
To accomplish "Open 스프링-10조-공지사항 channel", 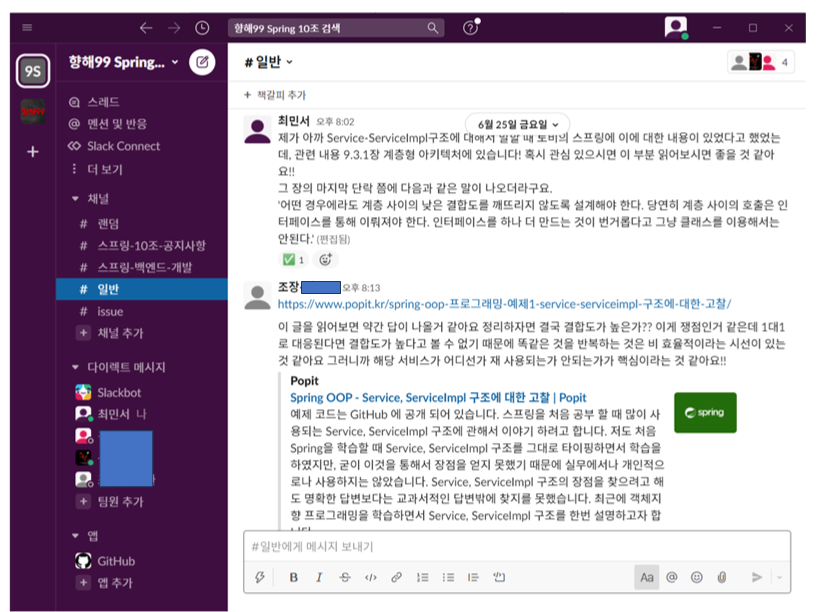I will (143, 245).
